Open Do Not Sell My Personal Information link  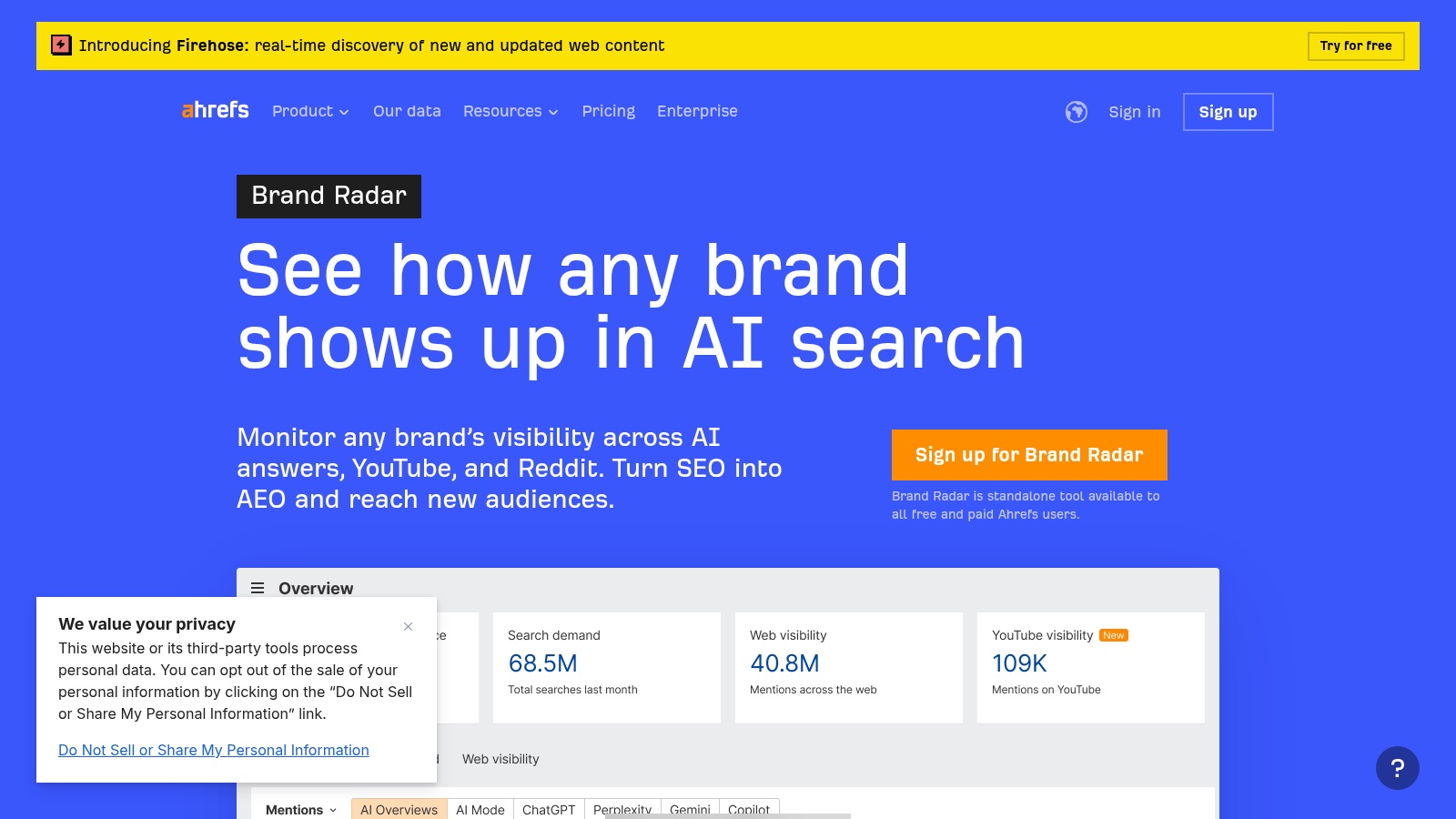(213, 750)
